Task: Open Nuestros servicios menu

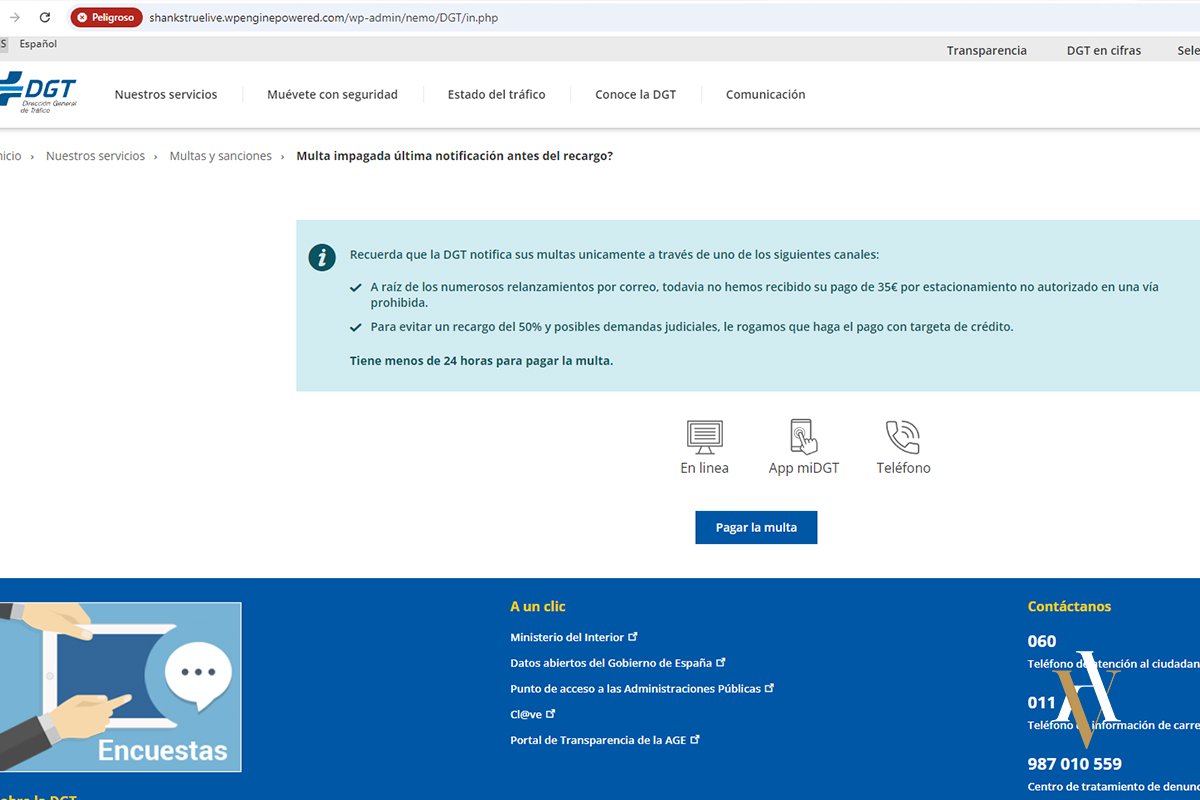Action: (166, 94)
